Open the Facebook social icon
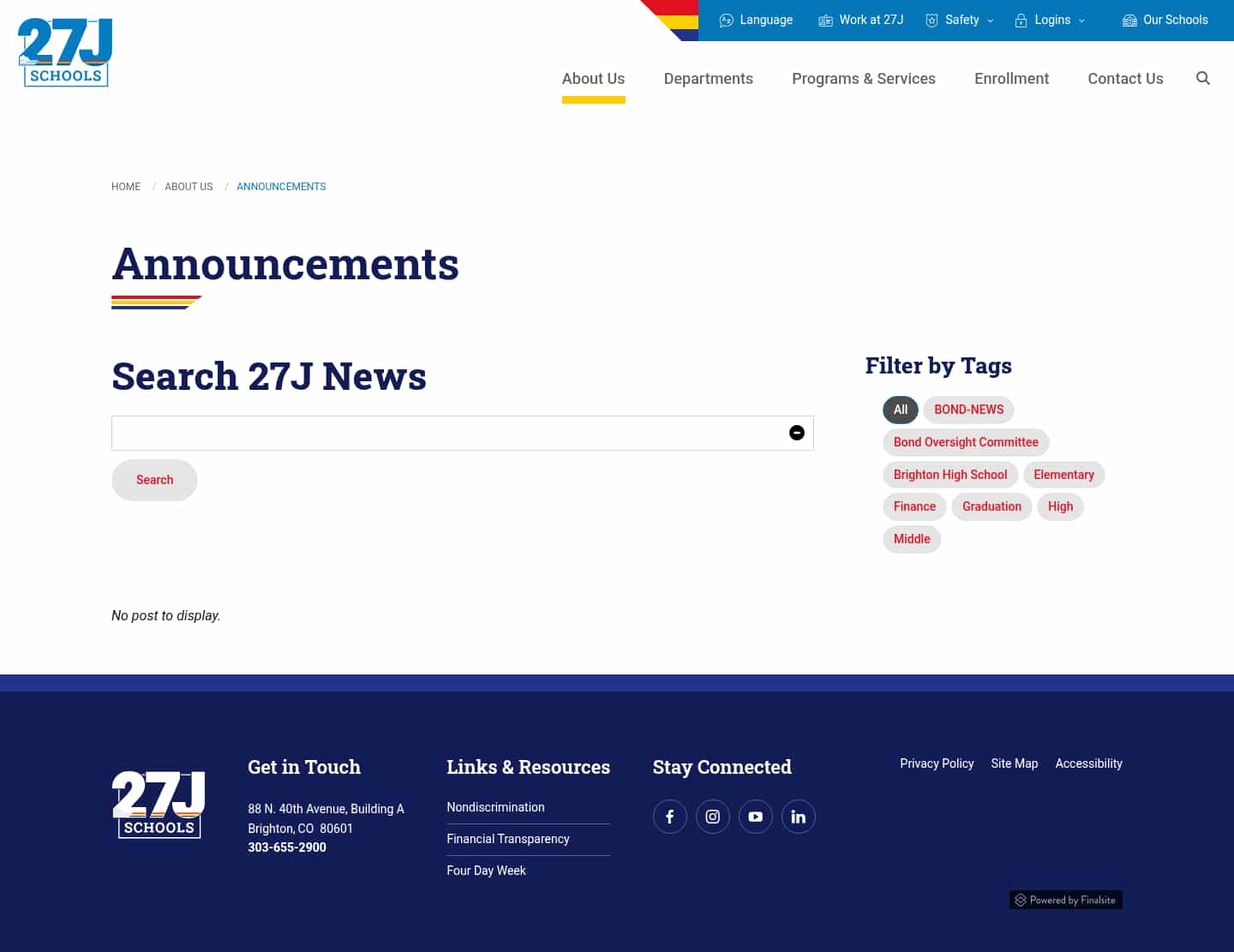The height and width of the screenshot is (952, 1234). [x=670, y=817]
